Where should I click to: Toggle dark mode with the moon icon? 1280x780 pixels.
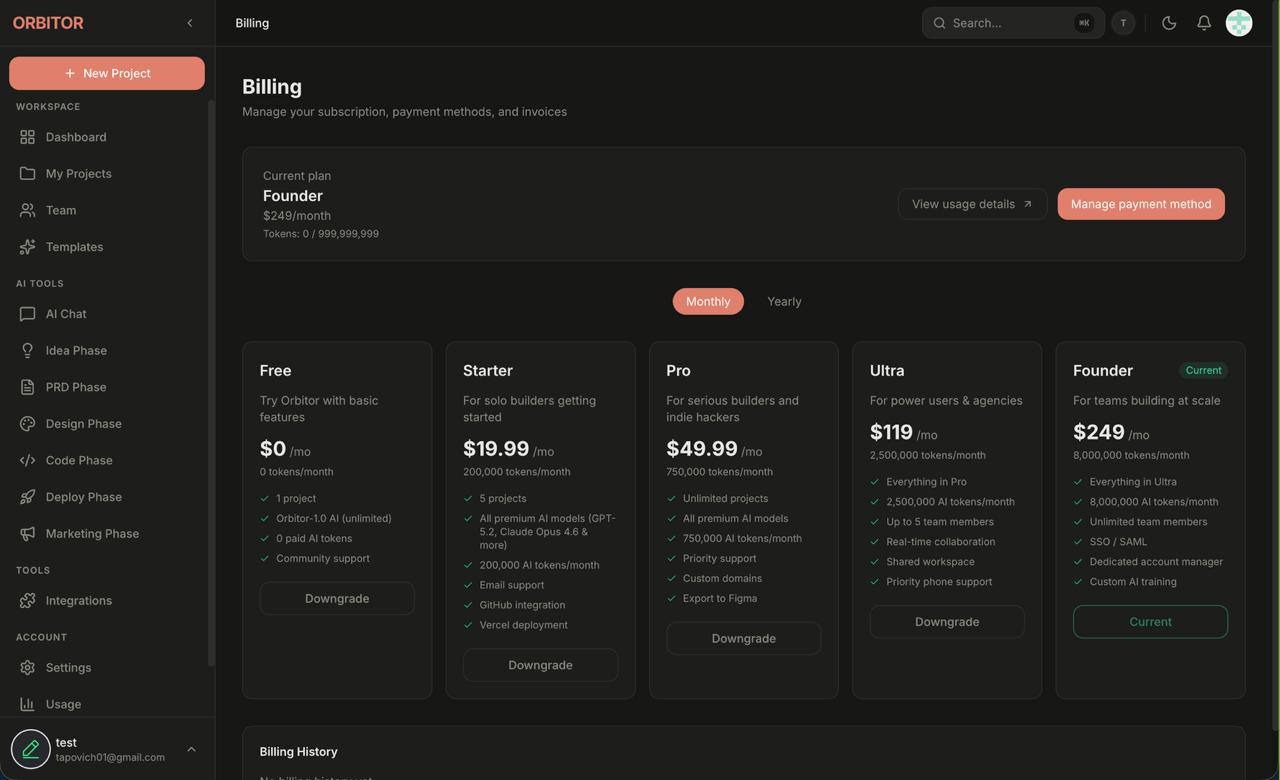1169,23
